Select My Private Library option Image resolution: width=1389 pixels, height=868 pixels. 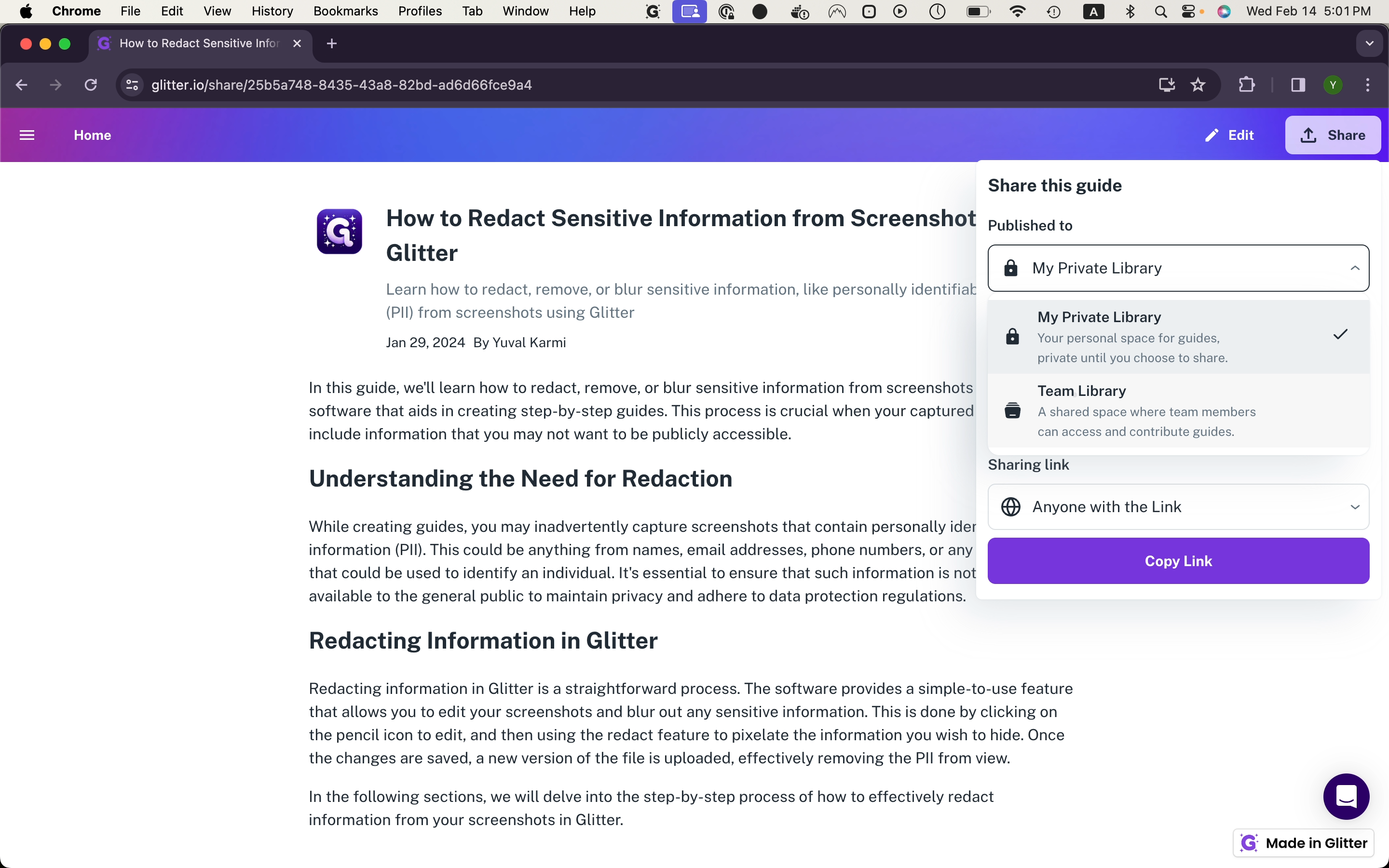(x=1178, y=337)
